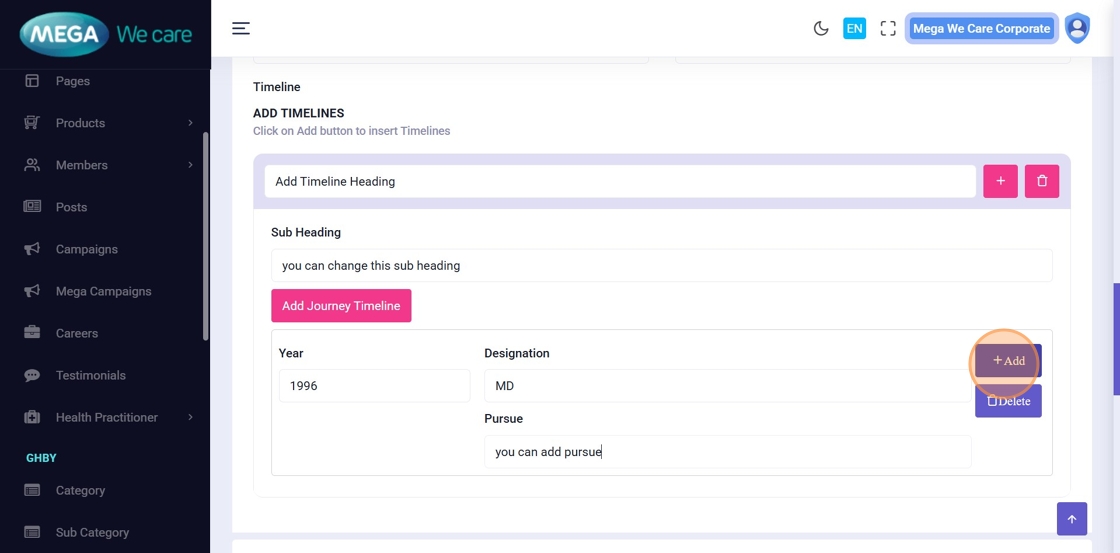Click the Mega We Care Corporate button
Image resolution: width=1120 pixels, height=553 pixels.
[x=981, y=29]
